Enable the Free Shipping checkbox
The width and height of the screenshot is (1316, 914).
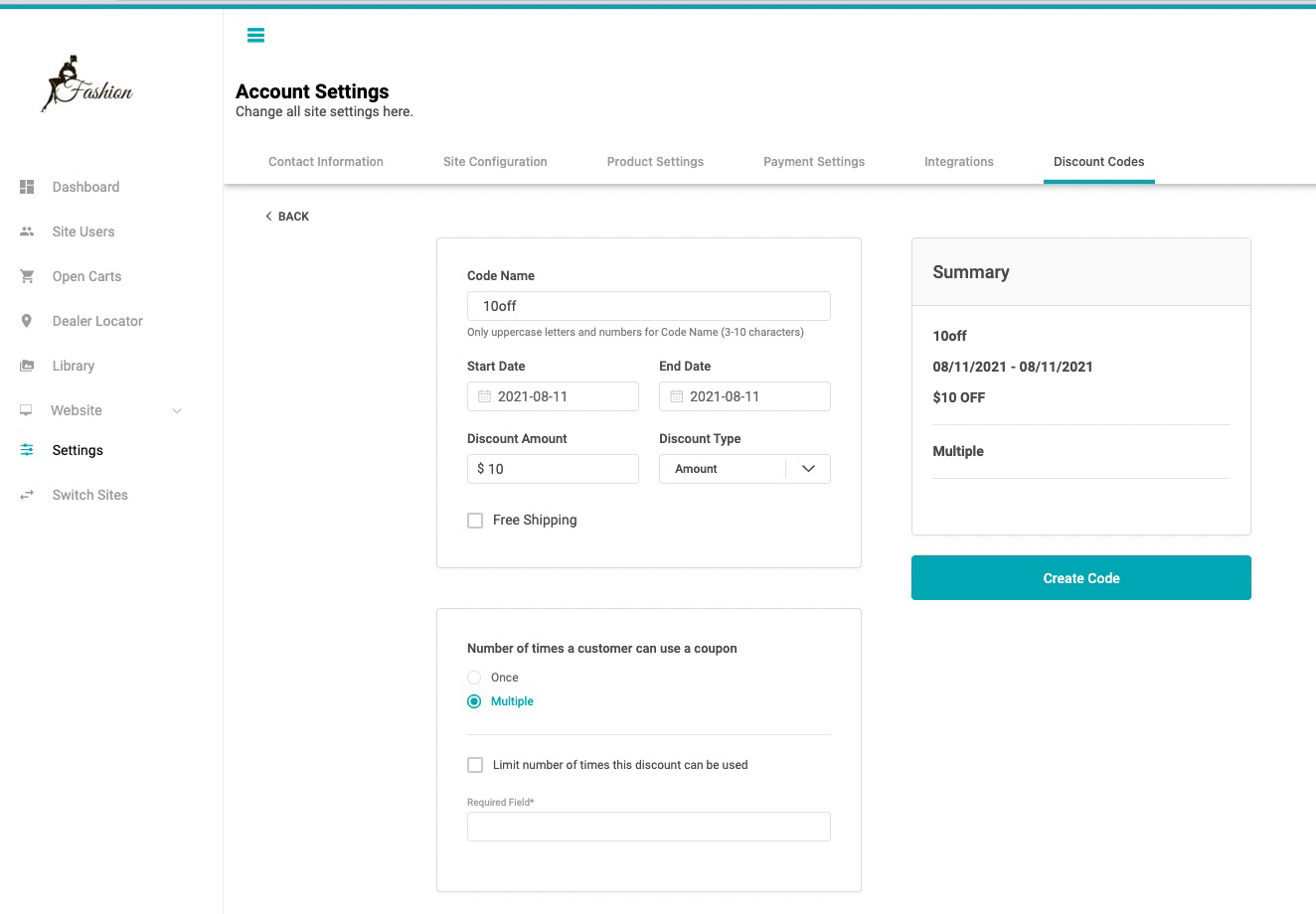(475, 521)
